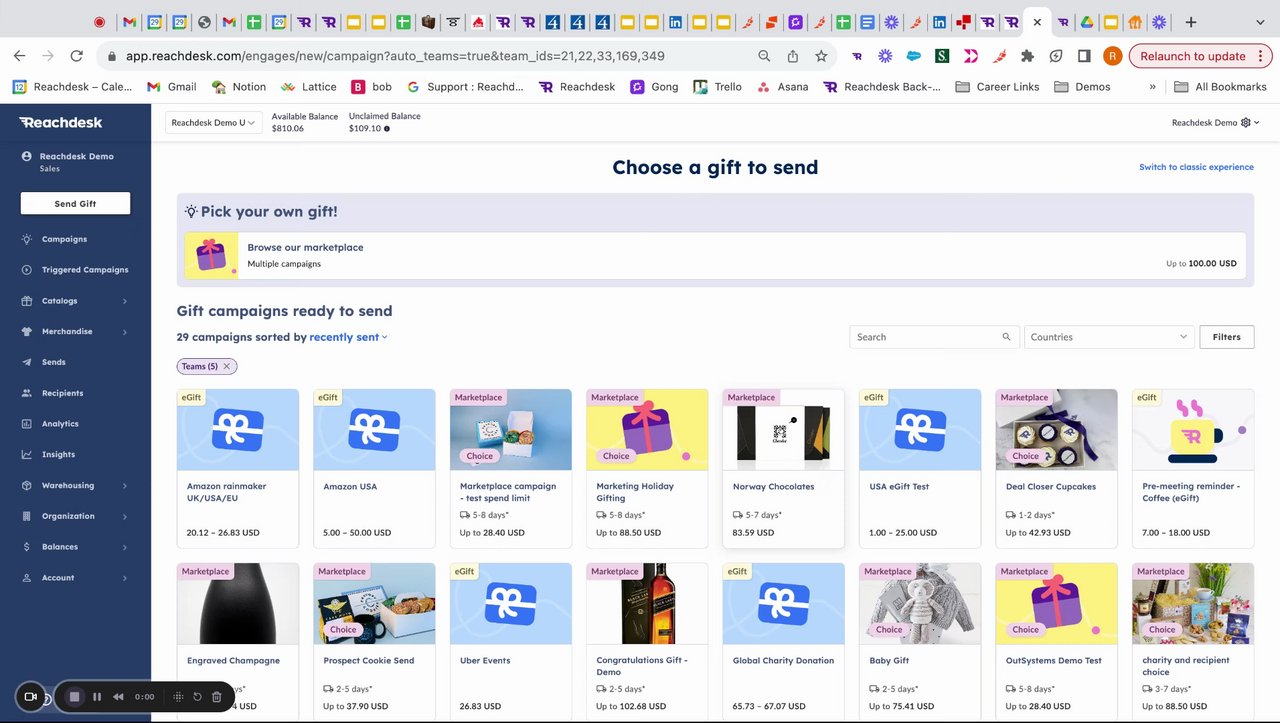Screen dimensions: 1280x723
Task: Open Browse our marketplace row
Action: (715, 255)
